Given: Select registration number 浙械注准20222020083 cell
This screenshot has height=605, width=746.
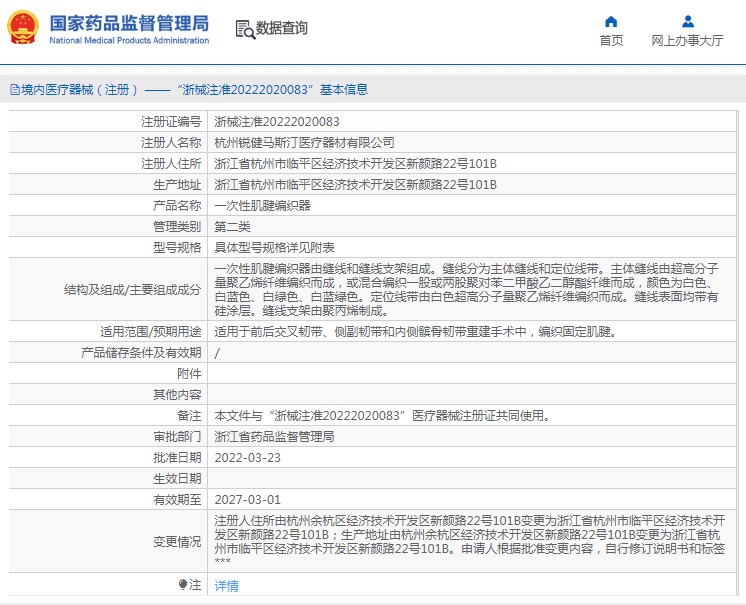Looking at the screenshot, I should [277, 122].
